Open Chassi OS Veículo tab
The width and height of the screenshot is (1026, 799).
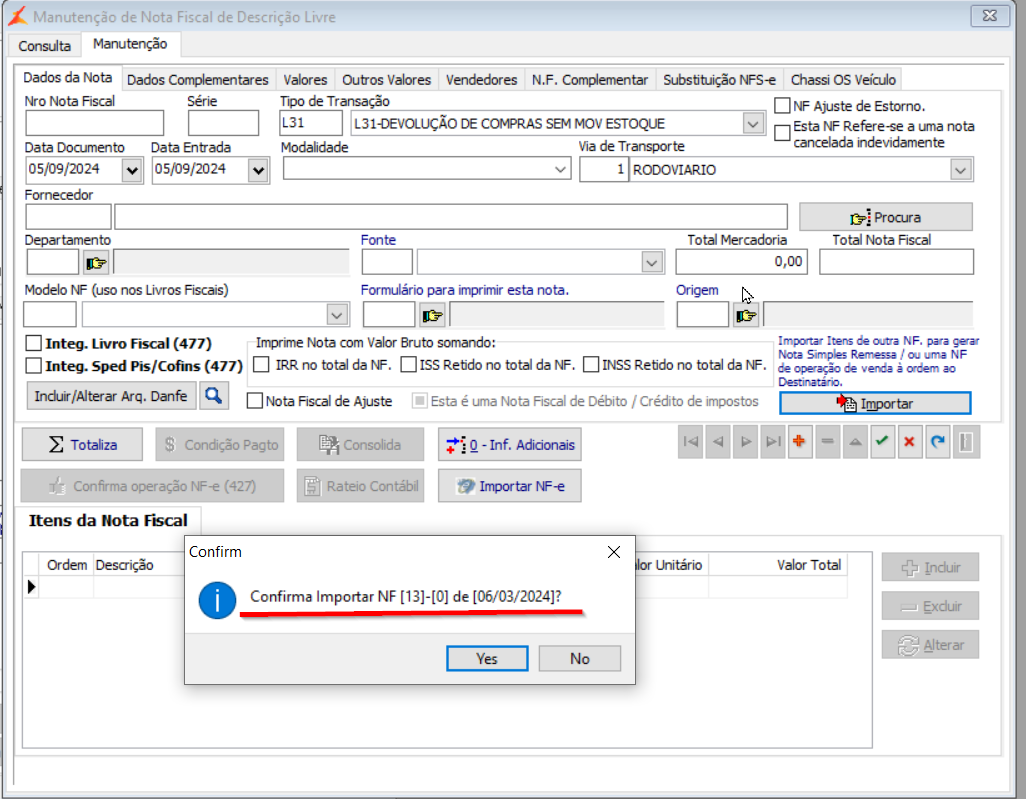[x=843, y=80]
